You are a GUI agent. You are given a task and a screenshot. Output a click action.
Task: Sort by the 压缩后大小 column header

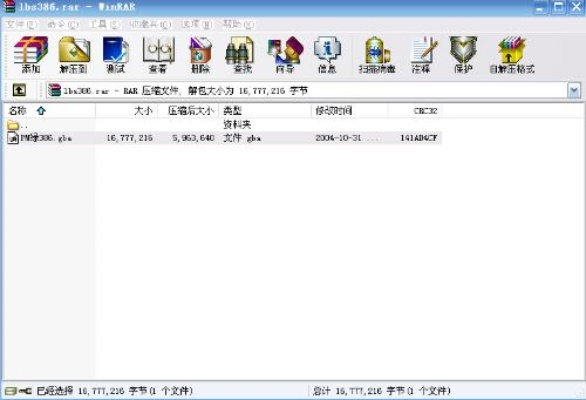point(189,111)
